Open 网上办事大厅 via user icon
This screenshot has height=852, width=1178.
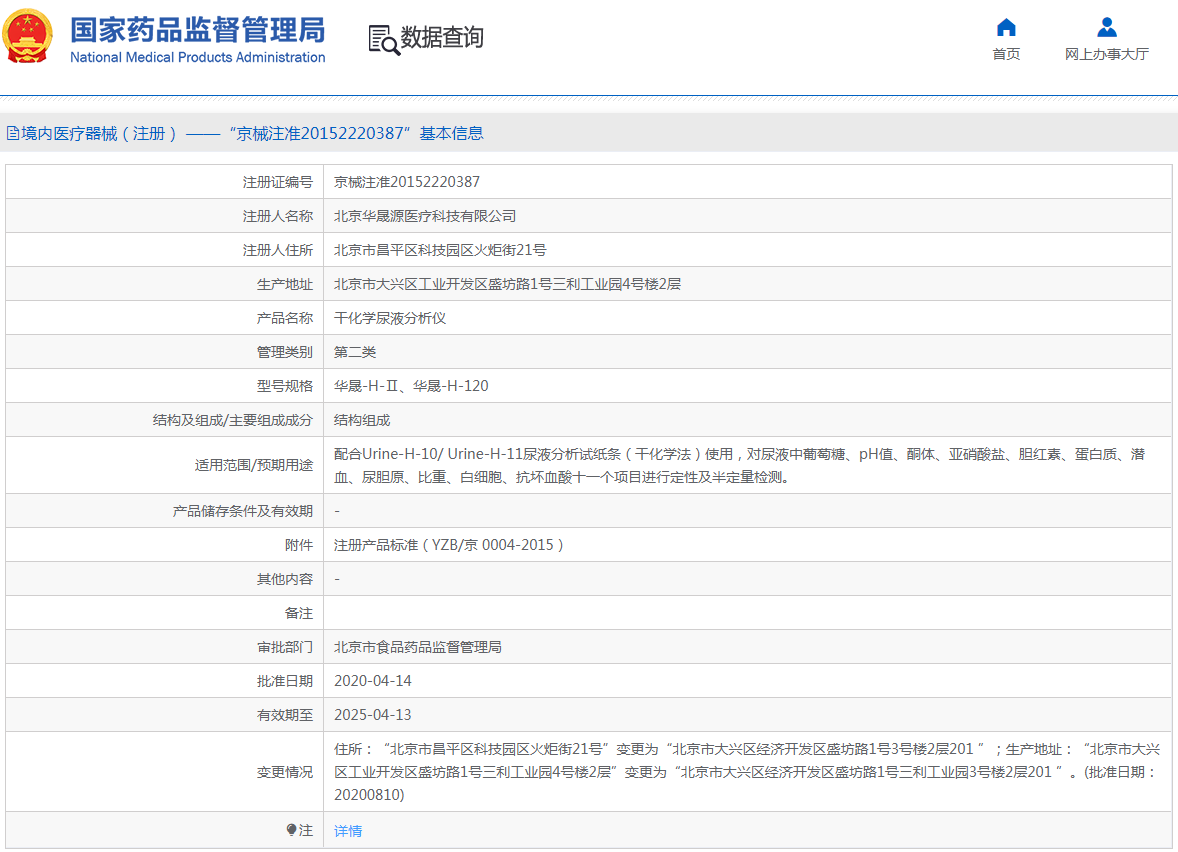[x=1107, y=28]
